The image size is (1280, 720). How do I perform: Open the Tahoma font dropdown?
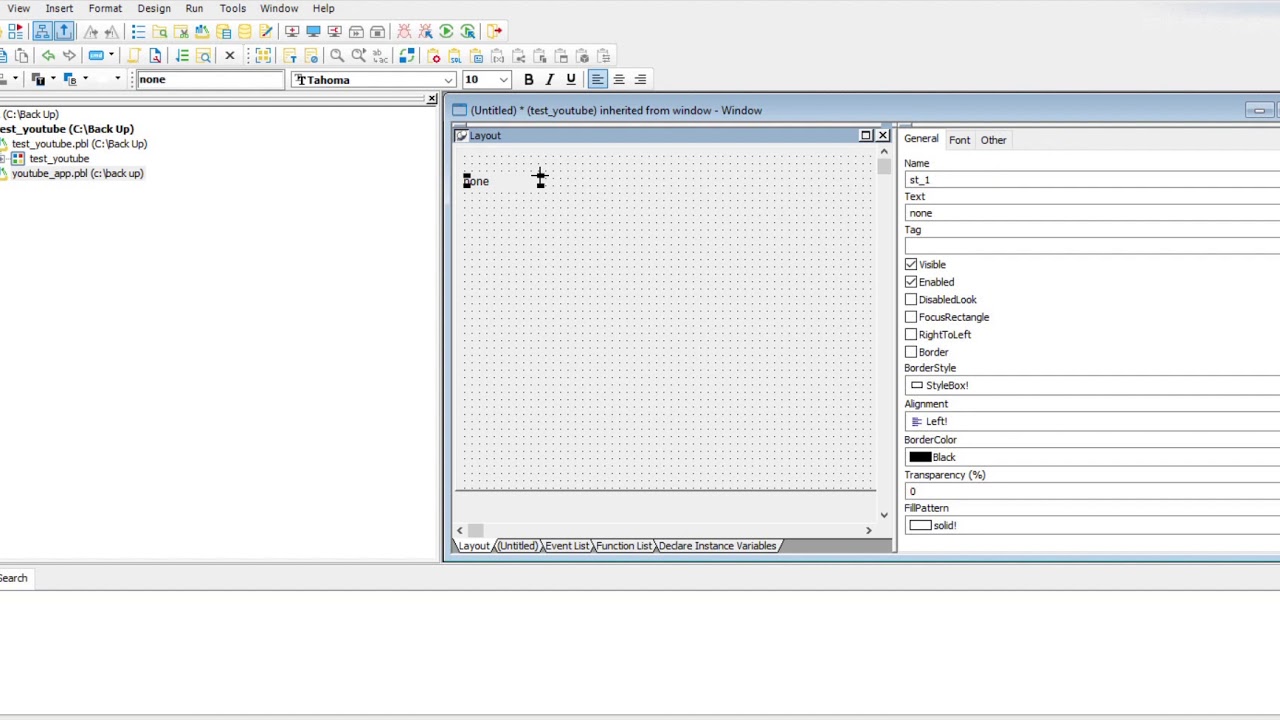[x=449, y=80]
